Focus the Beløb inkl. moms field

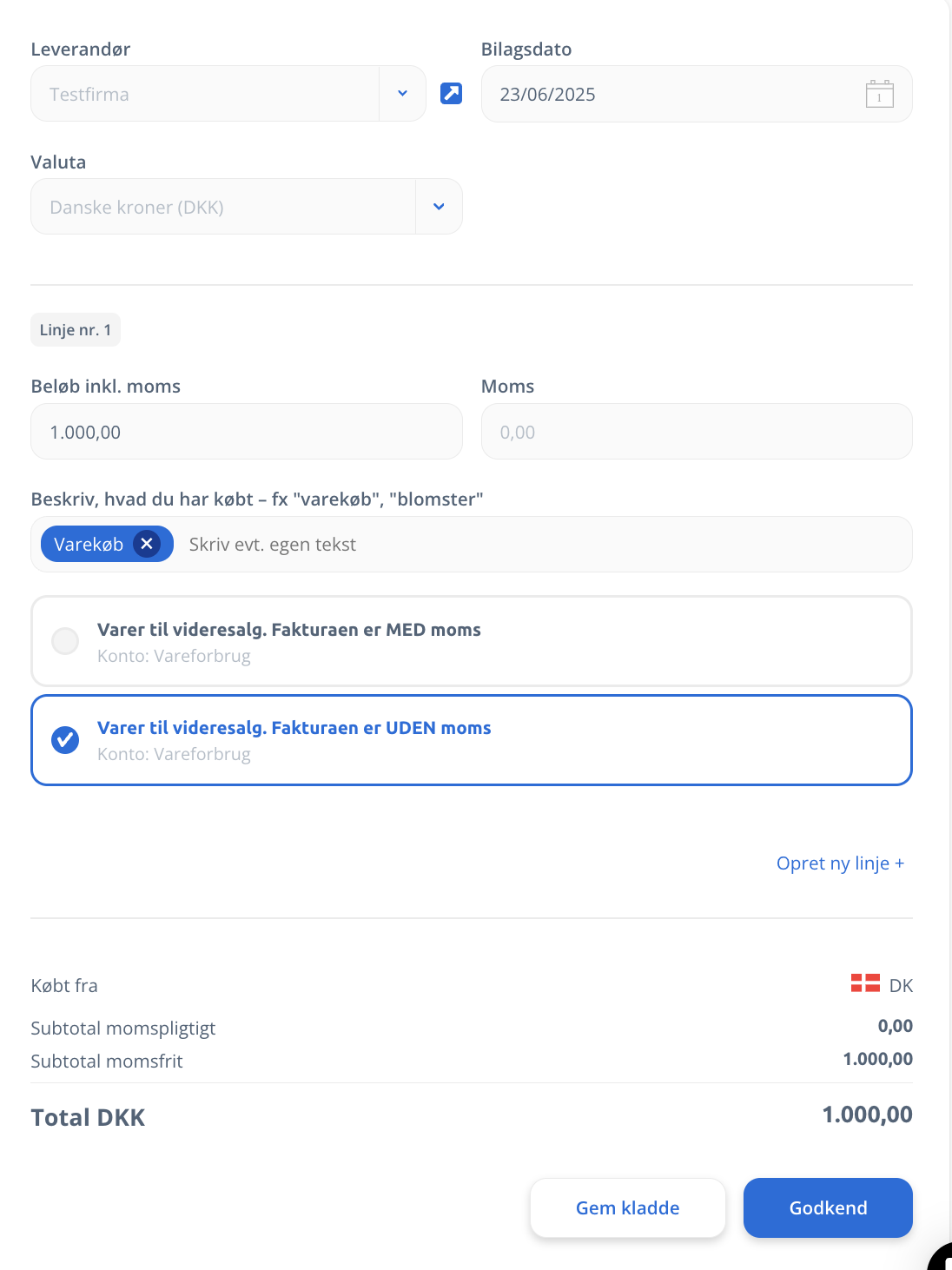pos(247,432)
